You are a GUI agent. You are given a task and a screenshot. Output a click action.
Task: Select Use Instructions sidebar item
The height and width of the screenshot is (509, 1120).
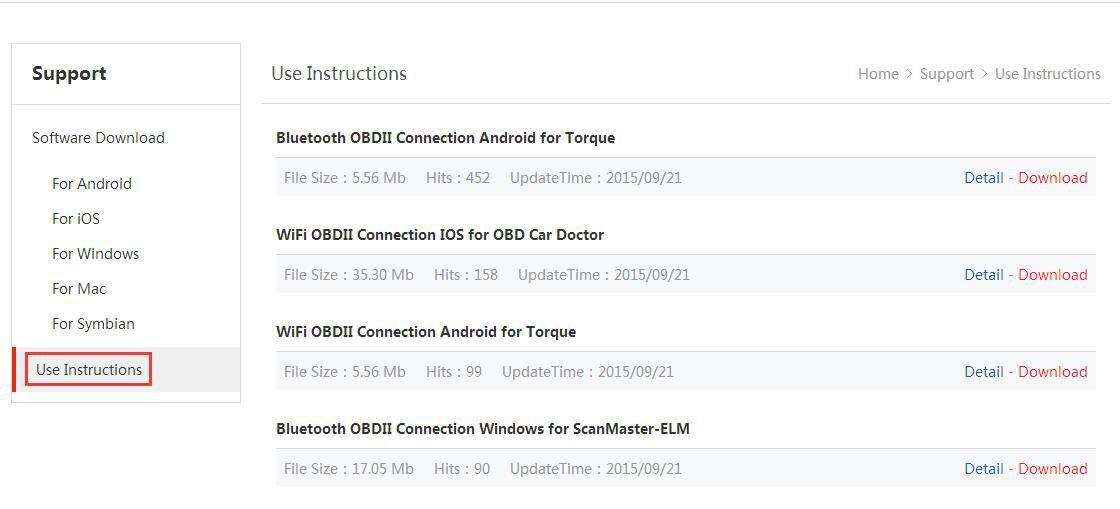(89, 370)
